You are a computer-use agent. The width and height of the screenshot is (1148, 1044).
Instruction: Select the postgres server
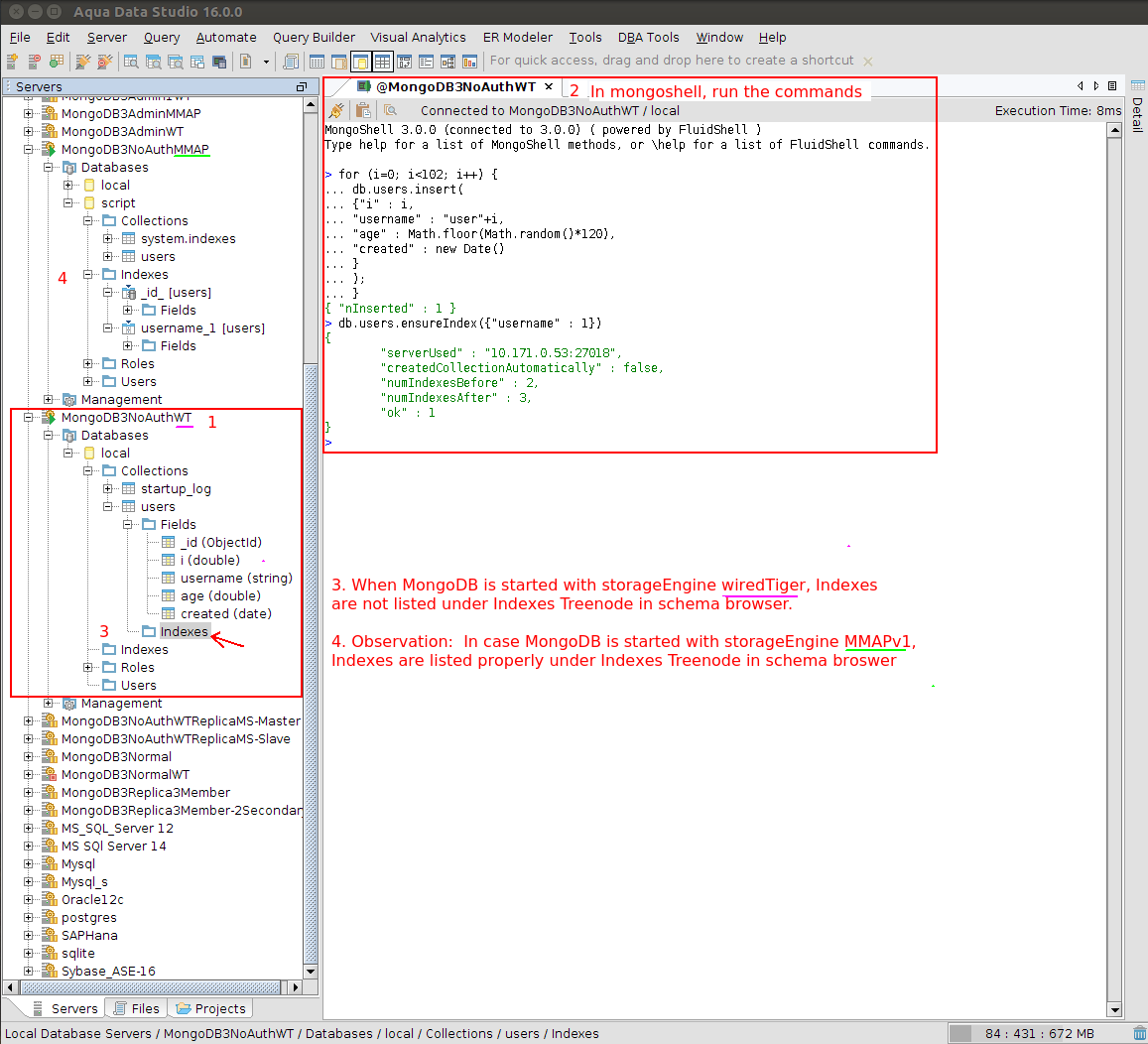click(88, 917)
